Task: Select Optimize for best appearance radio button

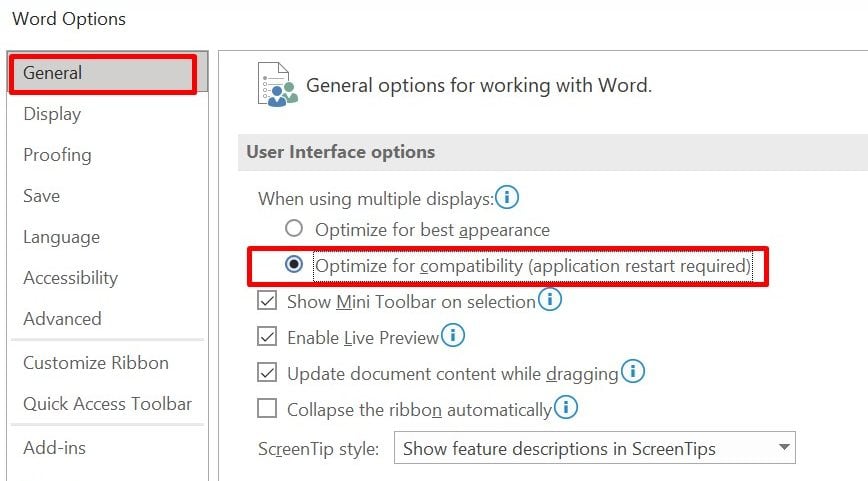Action: pyautogui.click(x=294, y=228)
